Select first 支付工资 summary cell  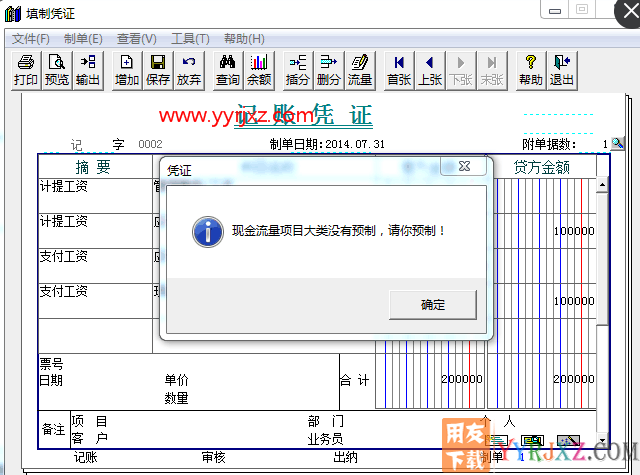[95, 266]
